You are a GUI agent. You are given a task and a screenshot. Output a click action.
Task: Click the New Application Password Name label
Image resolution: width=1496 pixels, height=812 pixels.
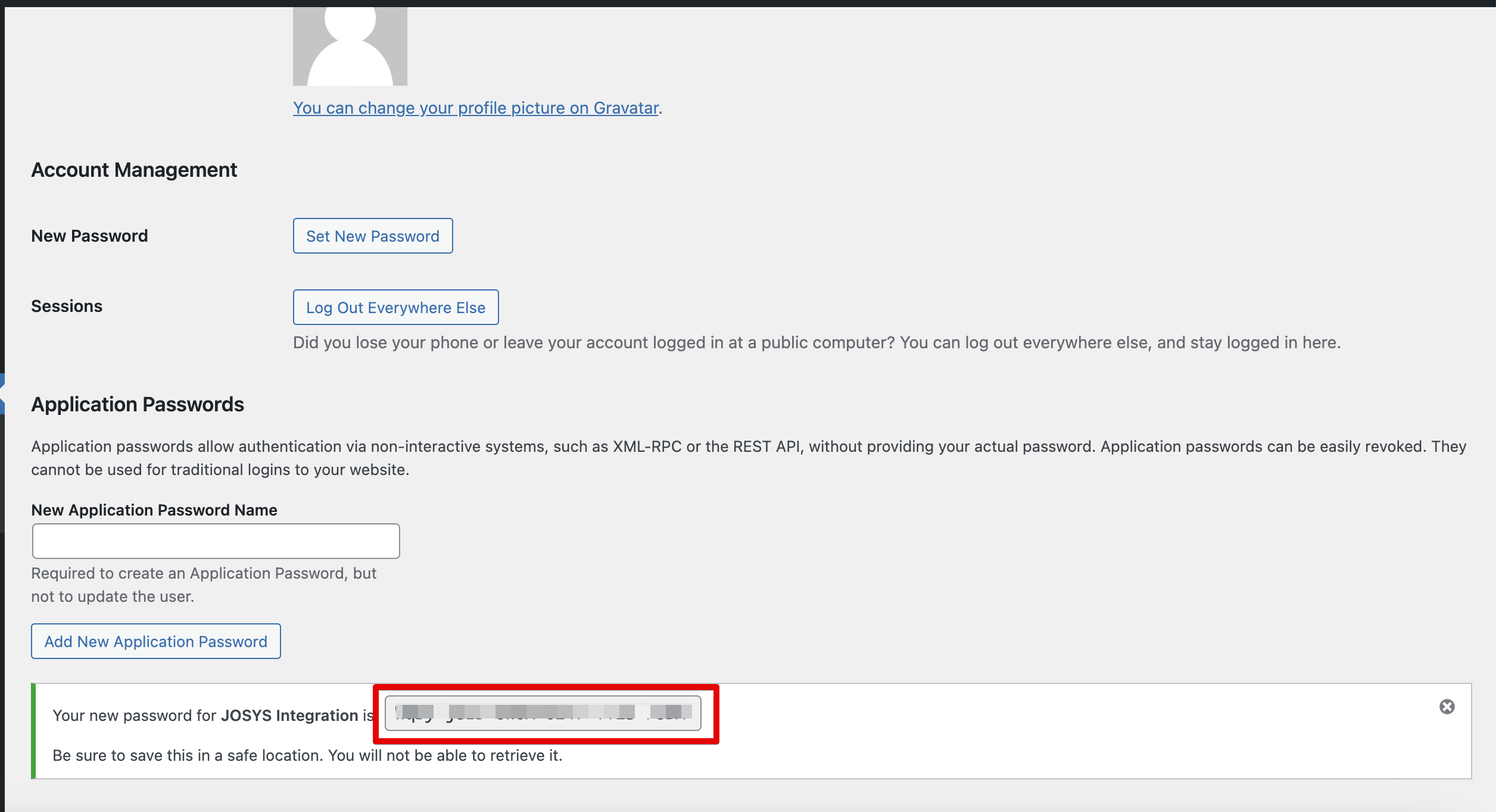coord(154,510)
